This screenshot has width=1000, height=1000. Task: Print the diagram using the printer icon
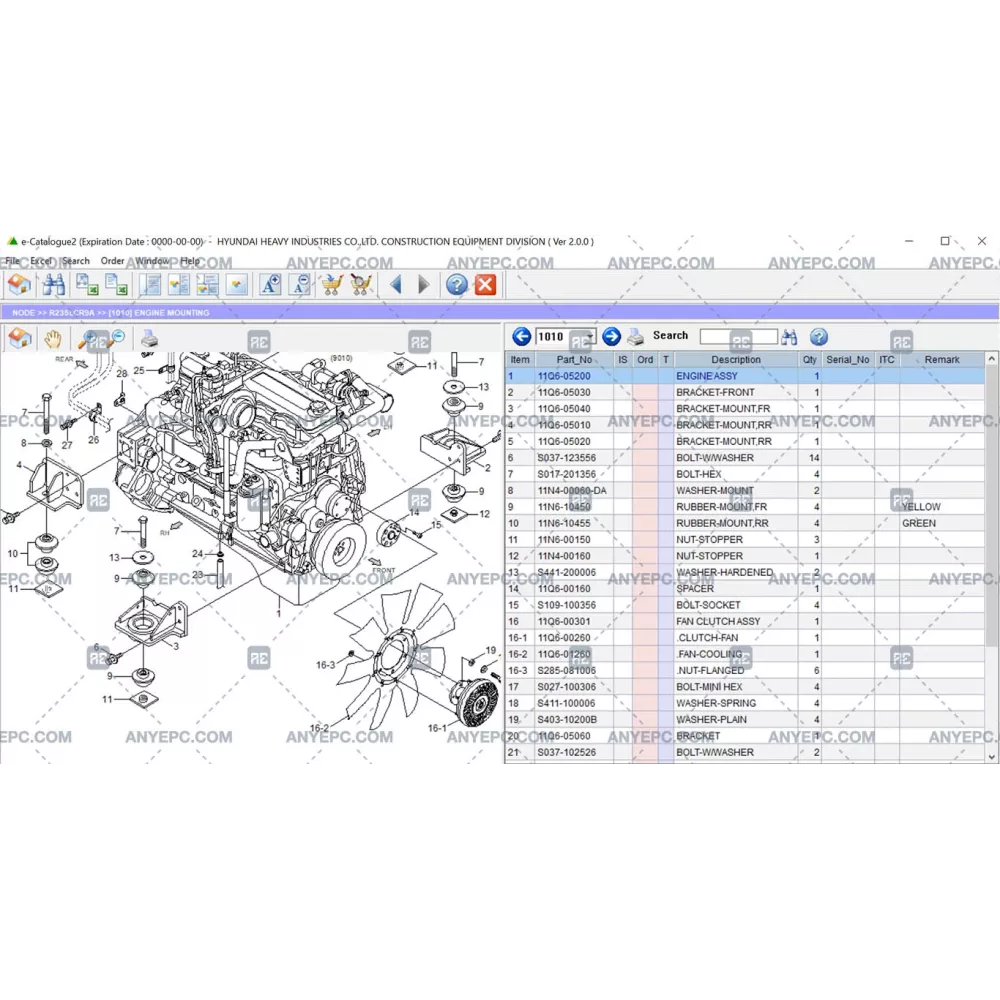[x=148, y=339]
